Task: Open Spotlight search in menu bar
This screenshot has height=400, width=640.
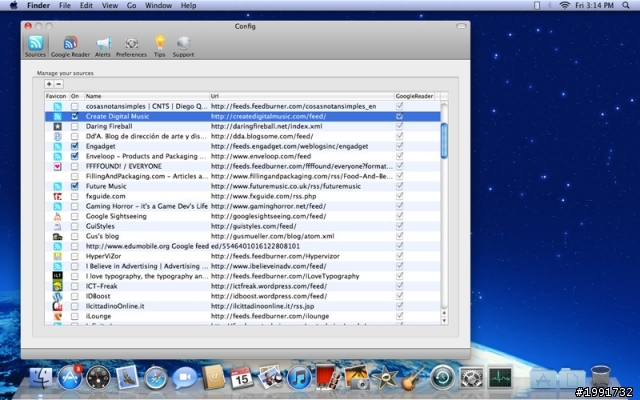Action: coord(626,5)
